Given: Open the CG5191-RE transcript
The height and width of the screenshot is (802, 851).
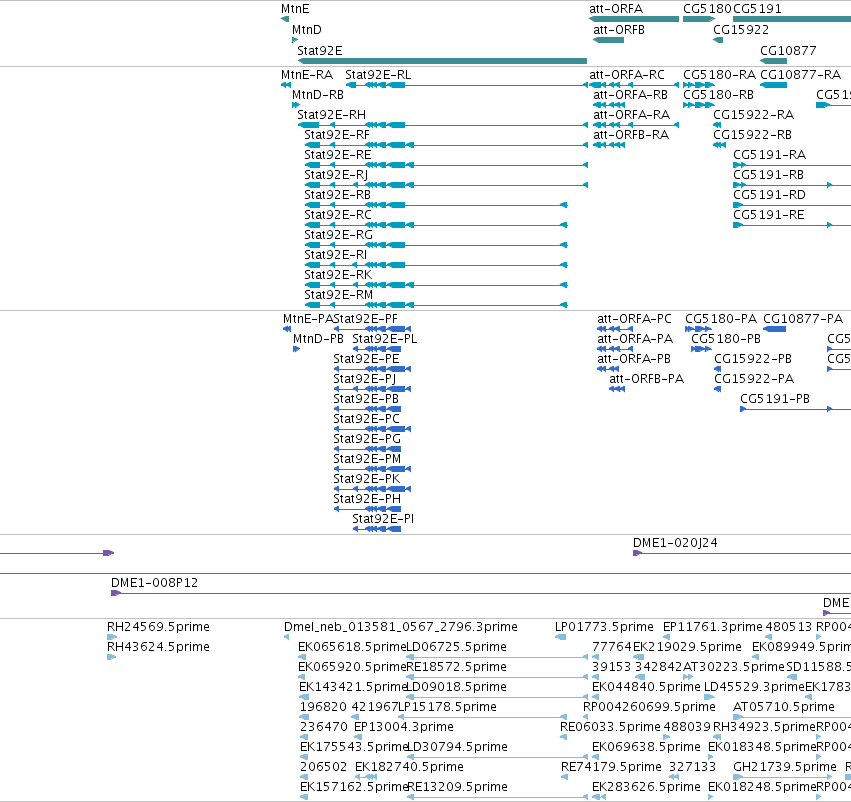Looking at the screenshot, I should pyautogui.click(x=792, y=225).
